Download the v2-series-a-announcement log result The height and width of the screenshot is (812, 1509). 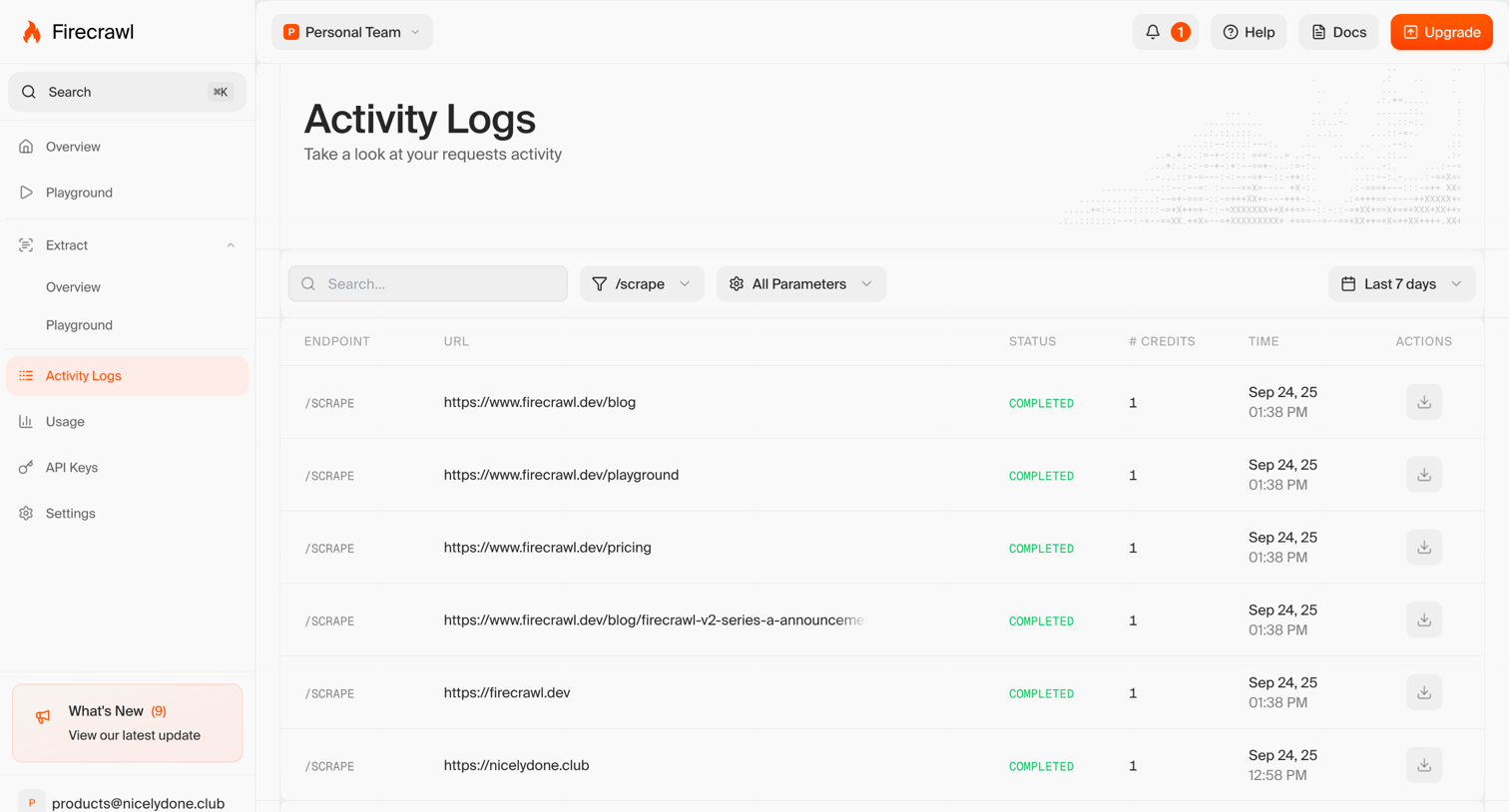1424,620
